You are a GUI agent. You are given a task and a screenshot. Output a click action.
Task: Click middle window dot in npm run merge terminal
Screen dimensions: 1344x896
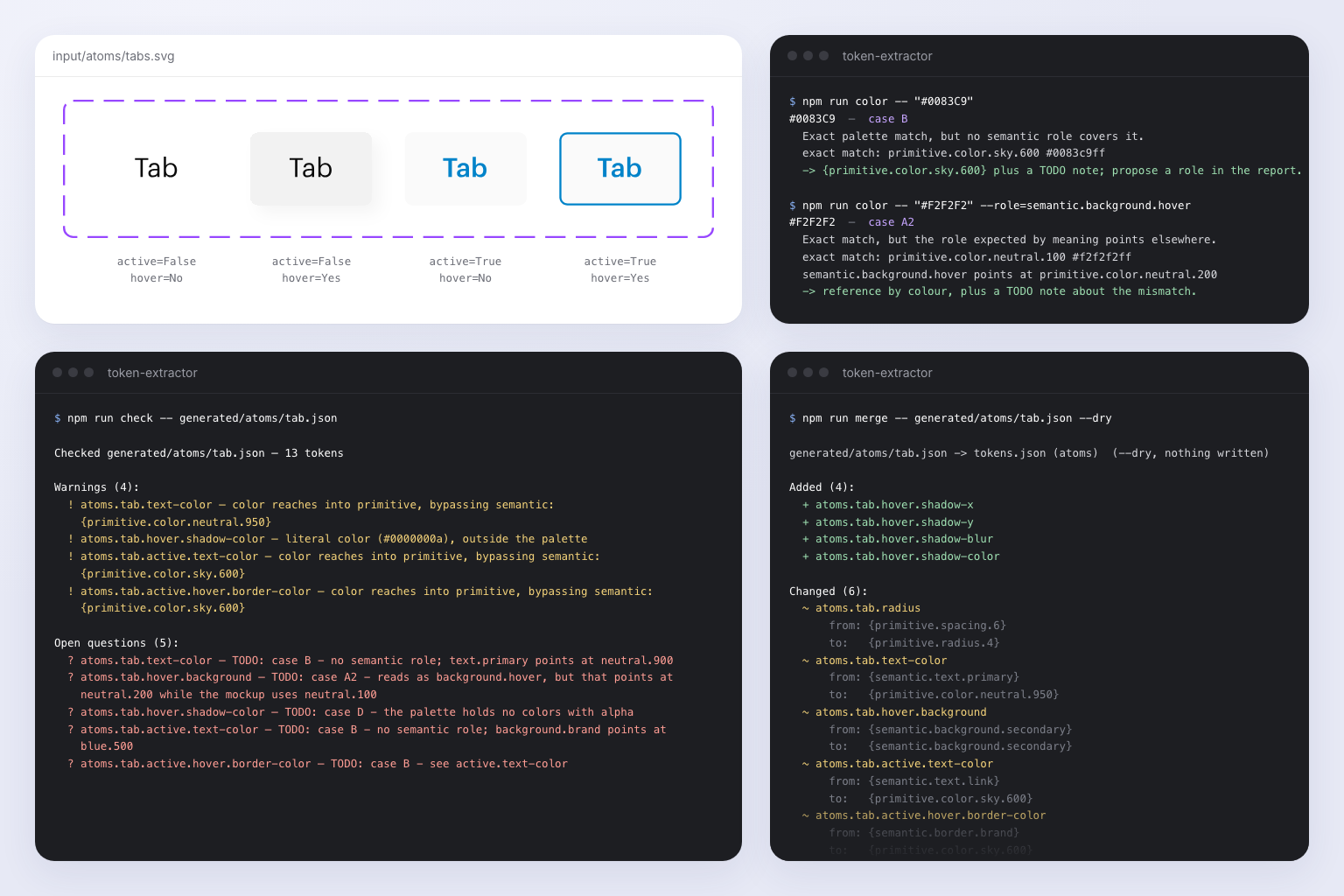[x=808, y=373]
